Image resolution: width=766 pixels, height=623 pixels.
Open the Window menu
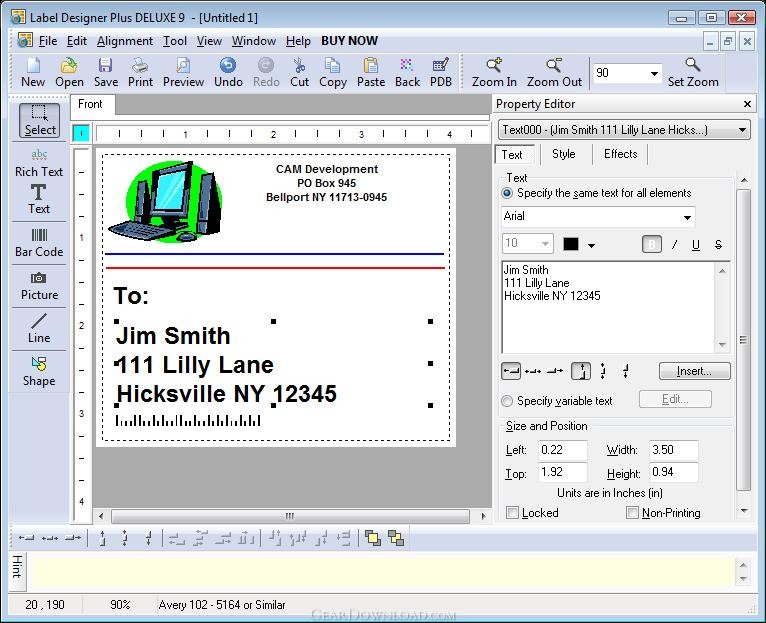point(254,41)
